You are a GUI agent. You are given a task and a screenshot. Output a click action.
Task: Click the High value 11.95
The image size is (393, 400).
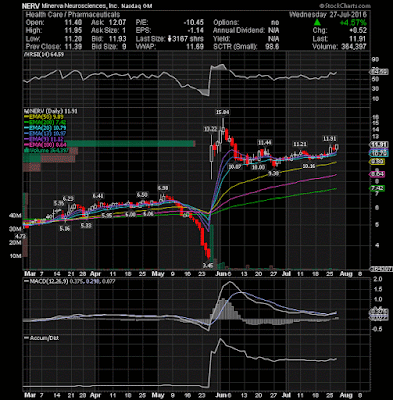74,31
